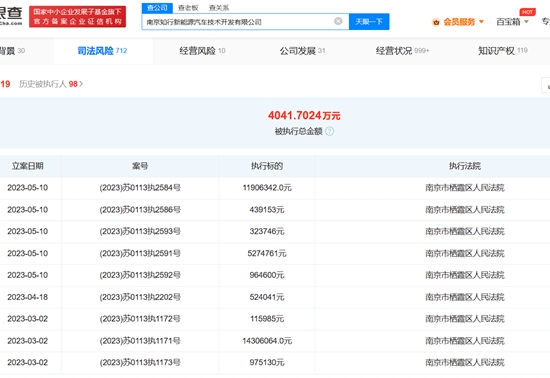Select the amount 14306064.0元
Viewport: 550px width, 378px height.
267,341
